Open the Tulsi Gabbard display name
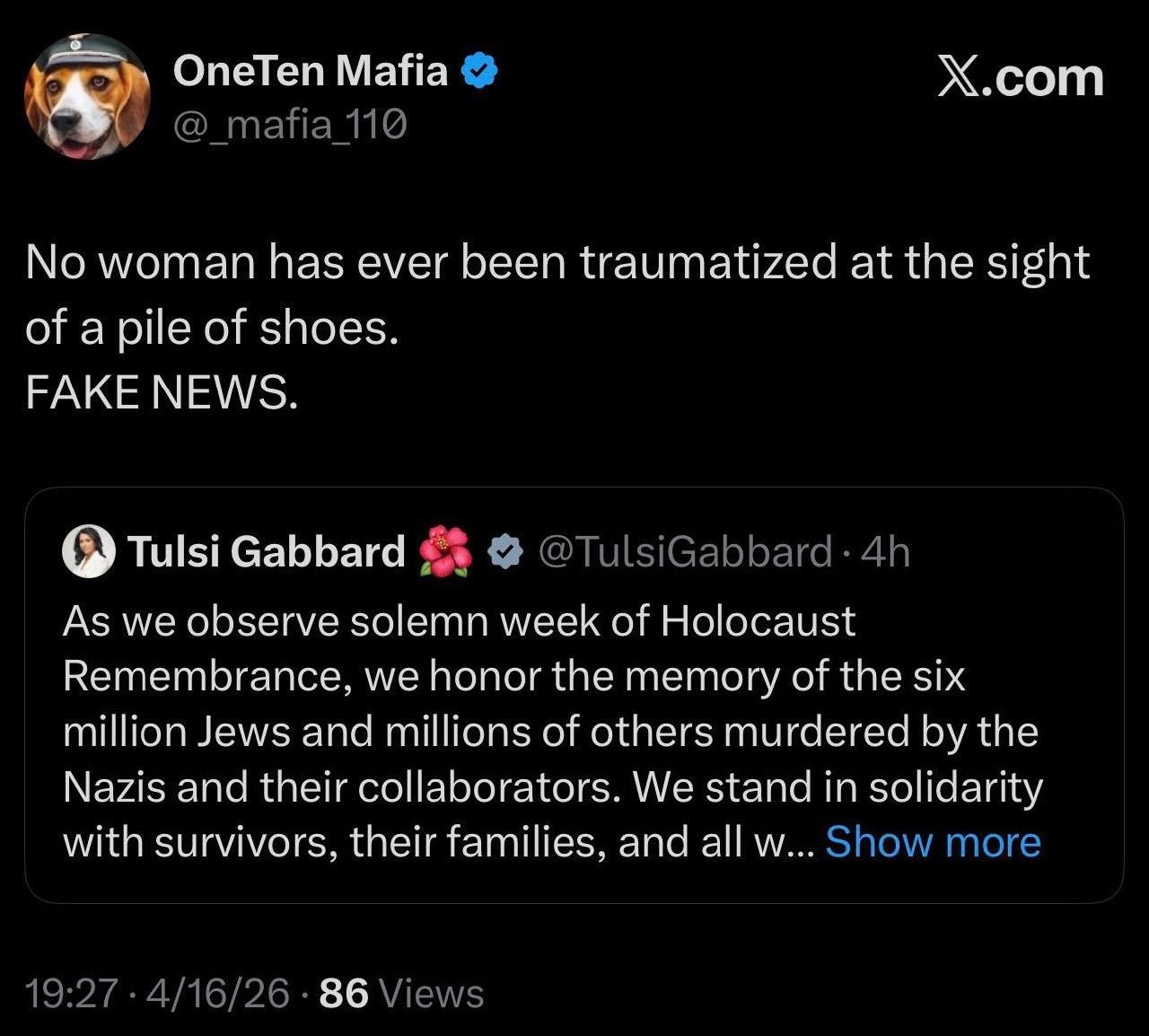The width and height of the screenshot is (1149, 1036). coord(267,551)
